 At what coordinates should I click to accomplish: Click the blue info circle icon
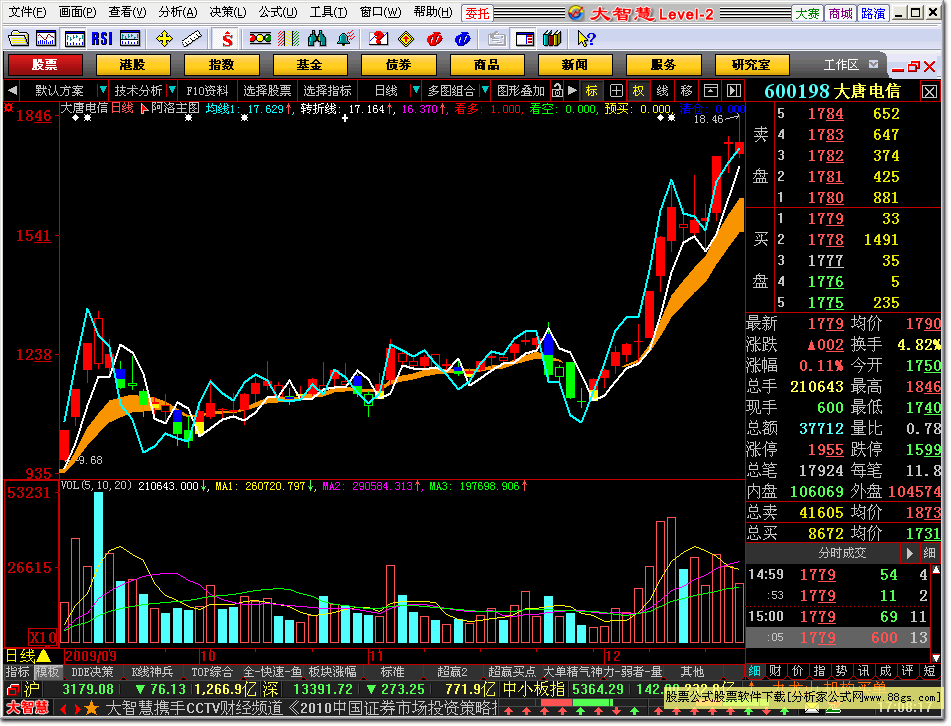coord(462,39)
